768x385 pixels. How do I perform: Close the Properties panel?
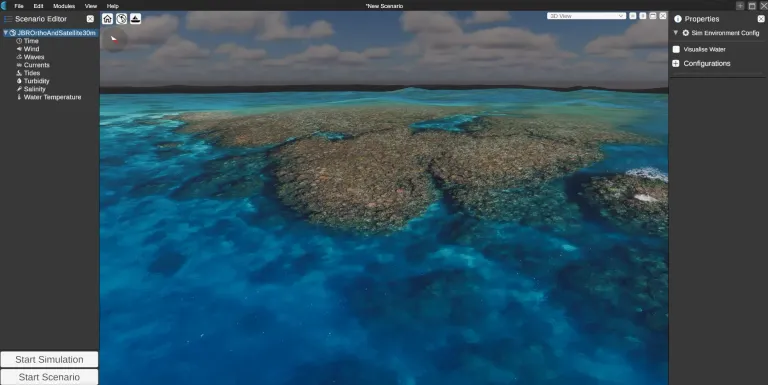click(761, 19)
